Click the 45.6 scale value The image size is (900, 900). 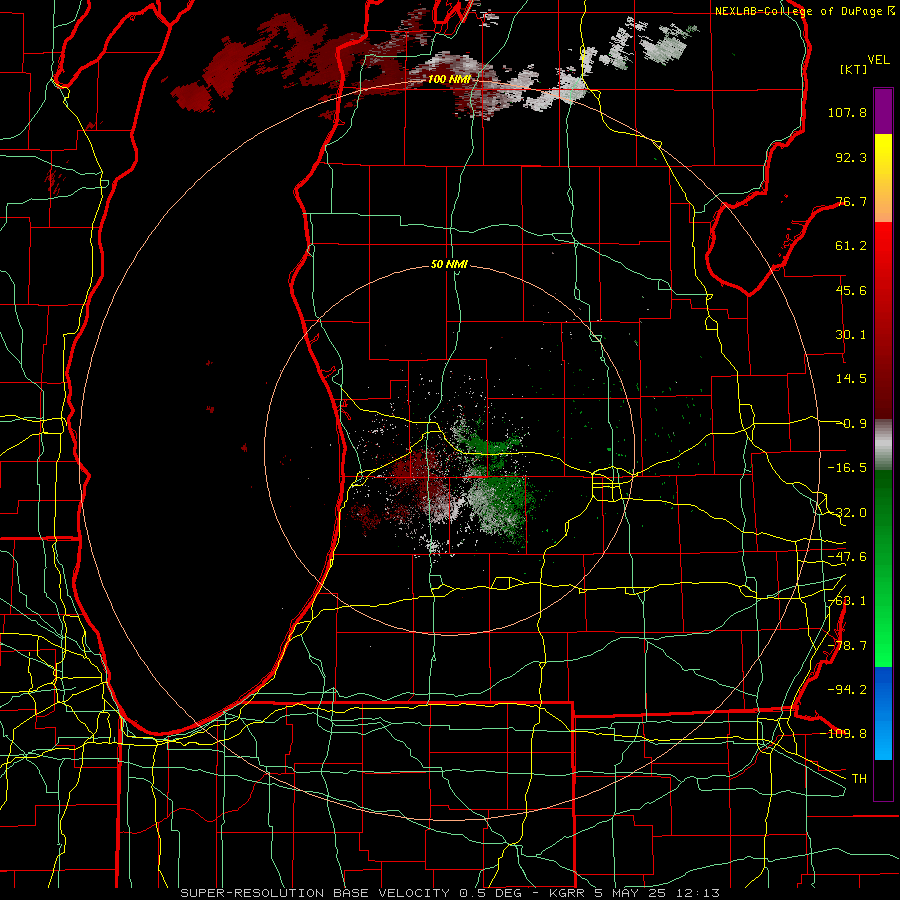(x=851, y=290)
